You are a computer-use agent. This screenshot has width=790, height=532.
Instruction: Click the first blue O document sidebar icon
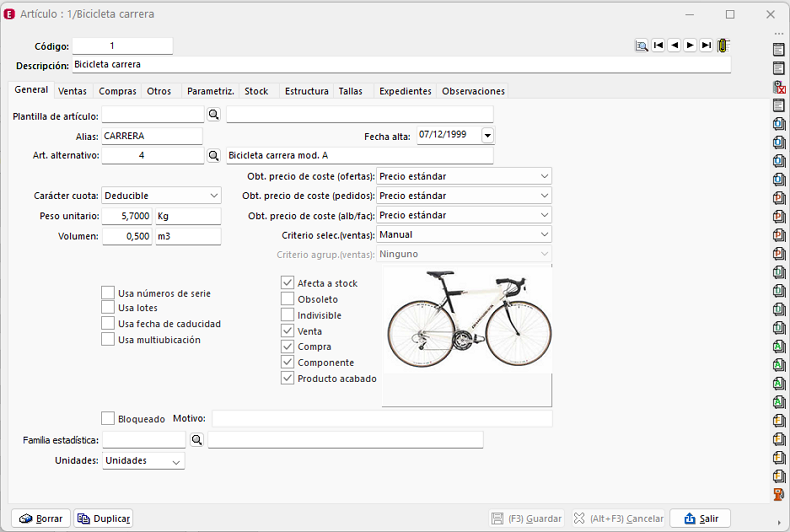coord(779,124)
